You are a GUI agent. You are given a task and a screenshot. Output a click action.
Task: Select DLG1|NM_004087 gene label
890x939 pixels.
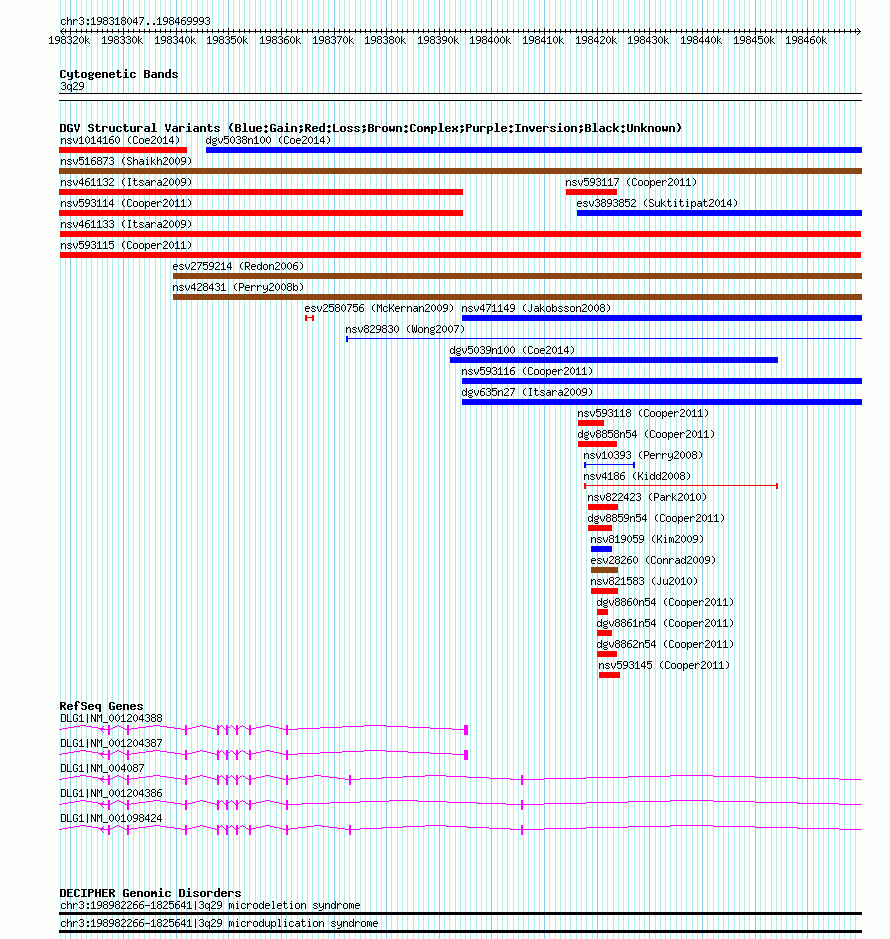(102, 768)
